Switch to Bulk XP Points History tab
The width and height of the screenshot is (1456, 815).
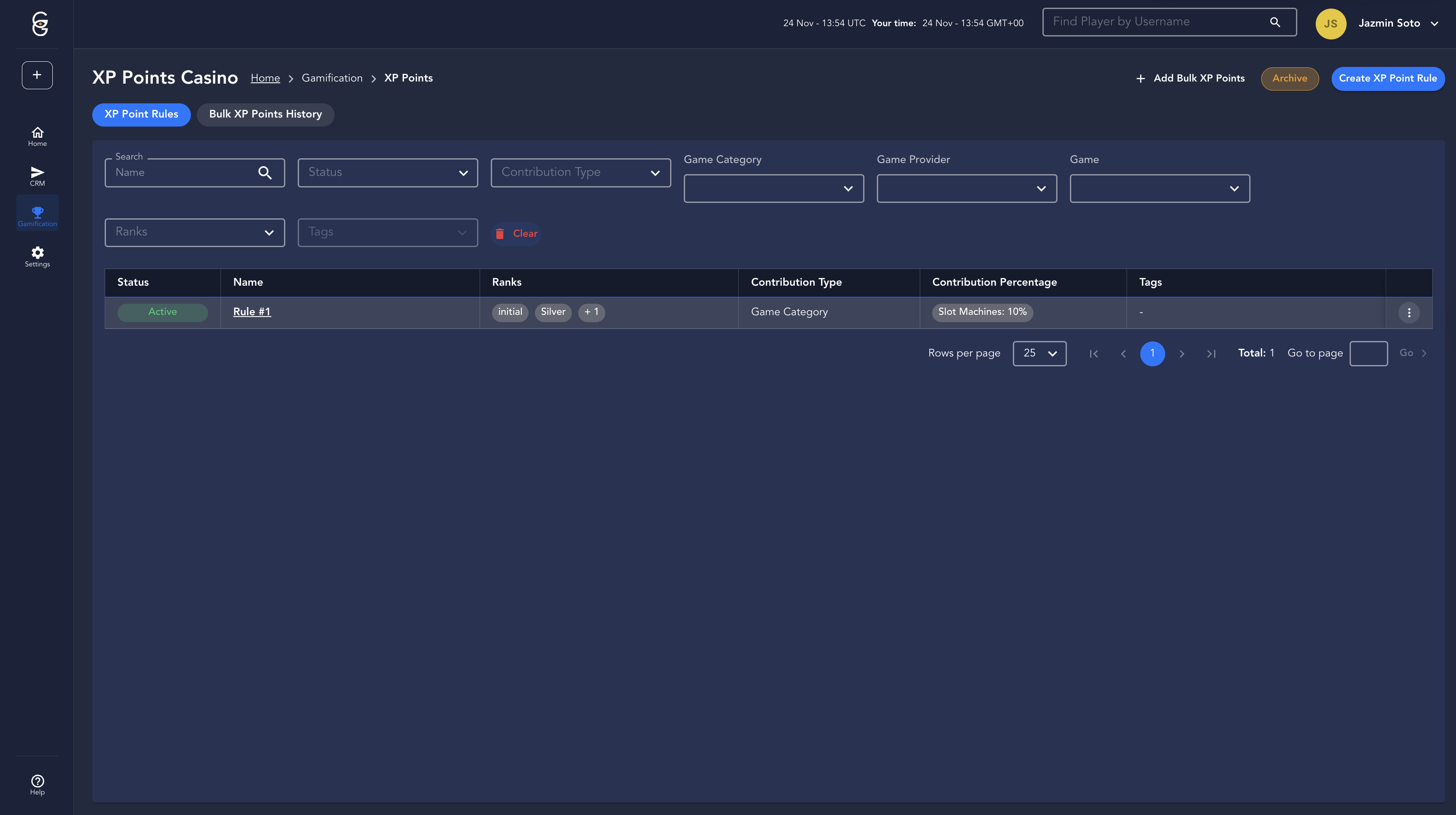pyautogui.click(x=265, y=114)
